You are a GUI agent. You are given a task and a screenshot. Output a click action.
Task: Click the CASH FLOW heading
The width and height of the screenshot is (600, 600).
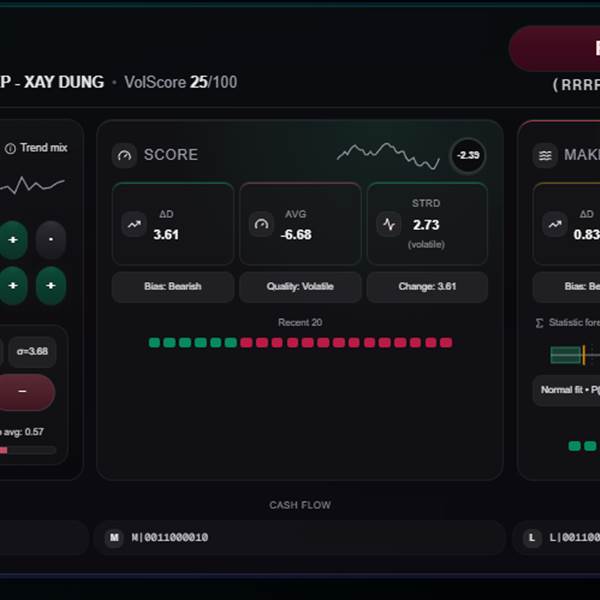tap(300, 505)
